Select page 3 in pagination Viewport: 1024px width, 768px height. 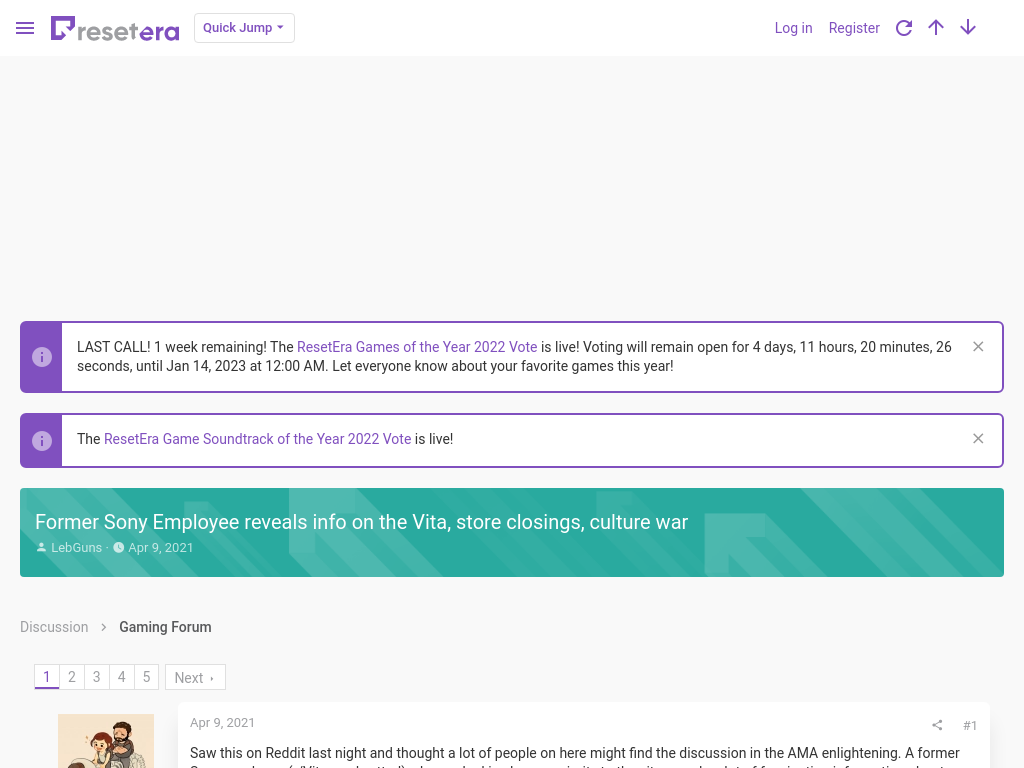pyautogui.click(x=97, y=677)
